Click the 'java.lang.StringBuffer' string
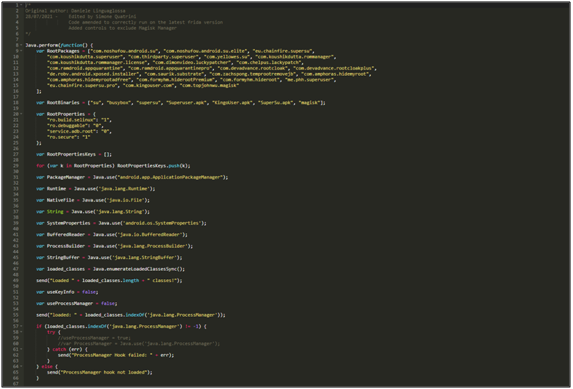 (x=144, y=257)
